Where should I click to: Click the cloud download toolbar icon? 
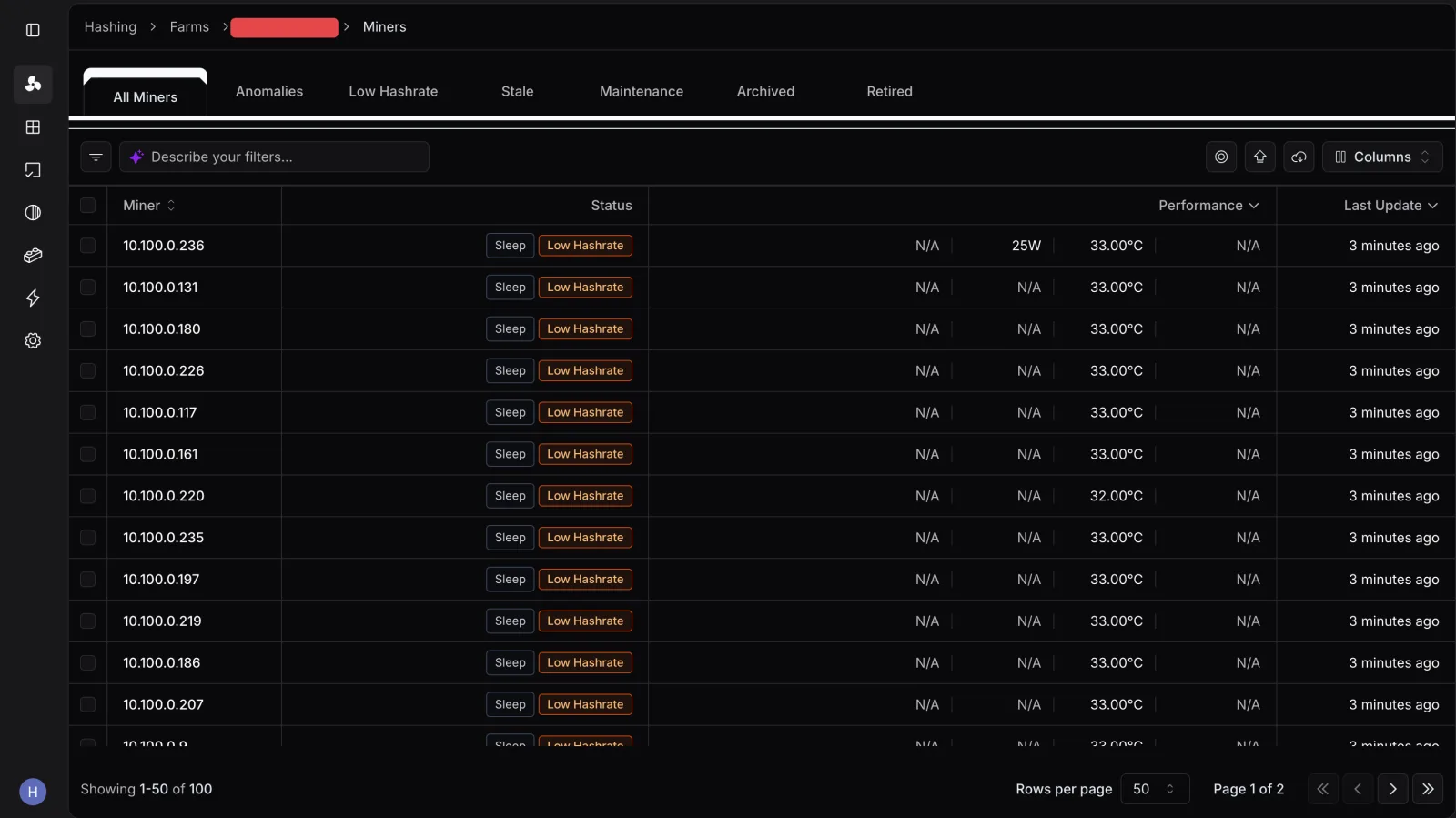1299,157
